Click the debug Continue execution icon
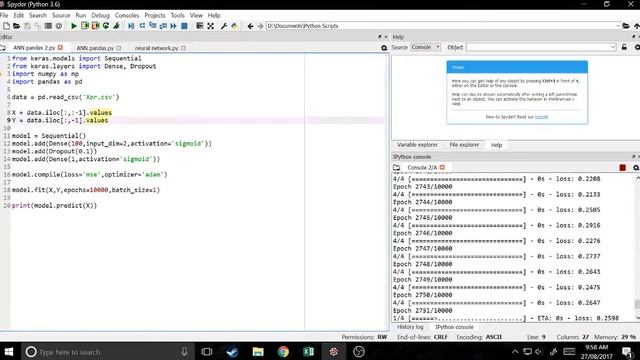 point(173,26)
